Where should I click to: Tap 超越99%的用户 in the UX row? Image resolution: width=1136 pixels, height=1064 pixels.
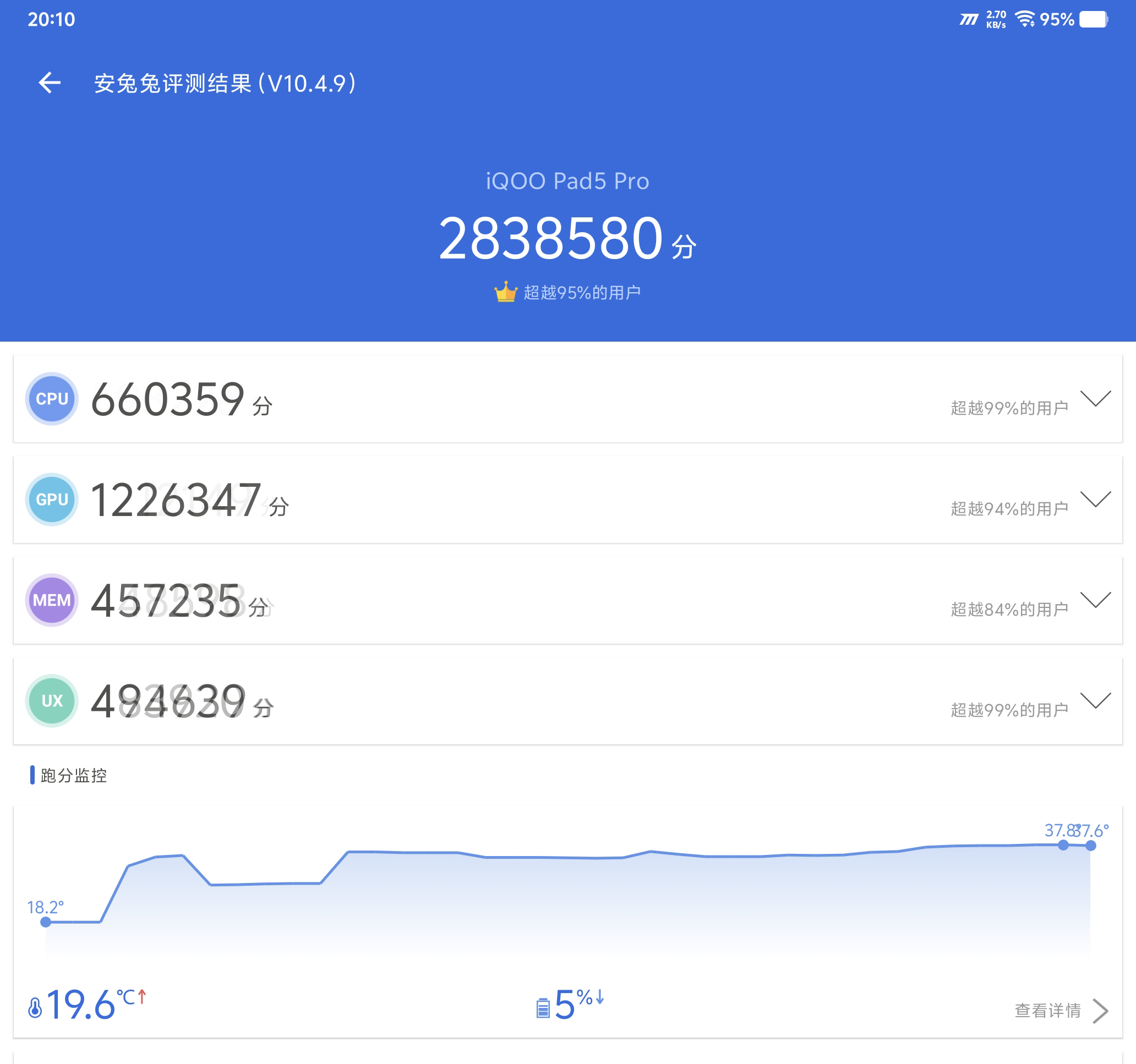tap(1010, 710)
